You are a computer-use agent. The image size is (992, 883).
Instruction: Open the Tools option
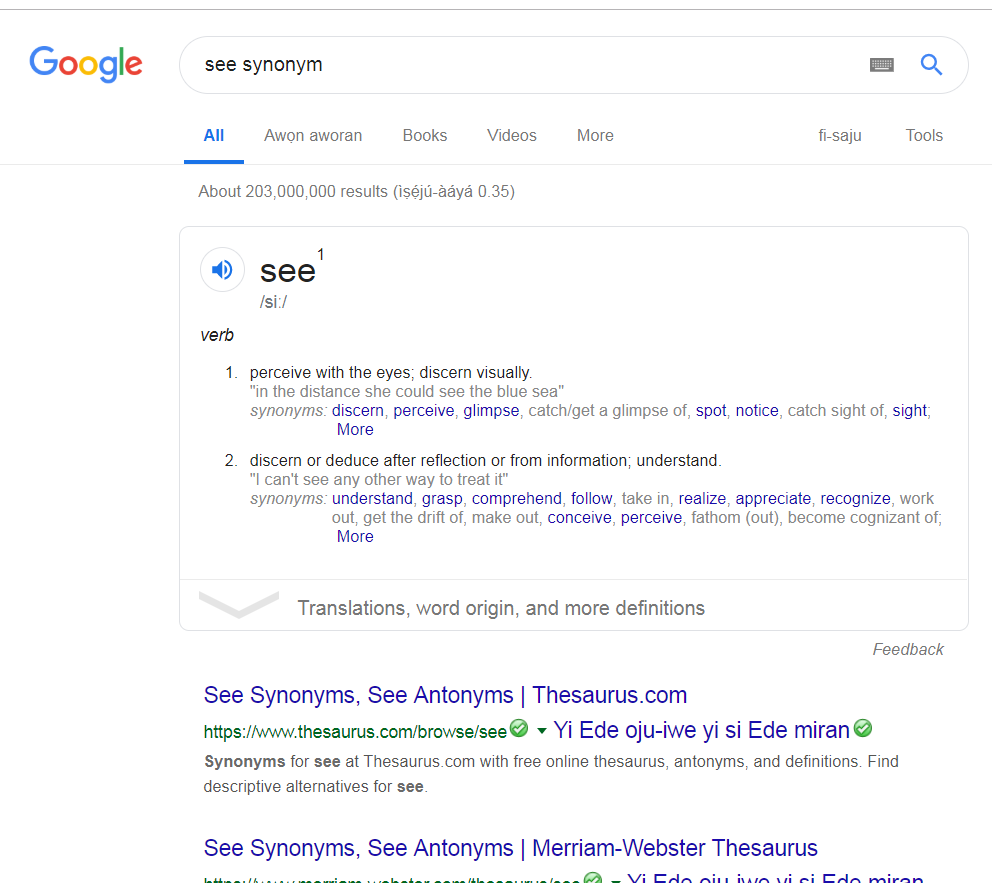924,135
